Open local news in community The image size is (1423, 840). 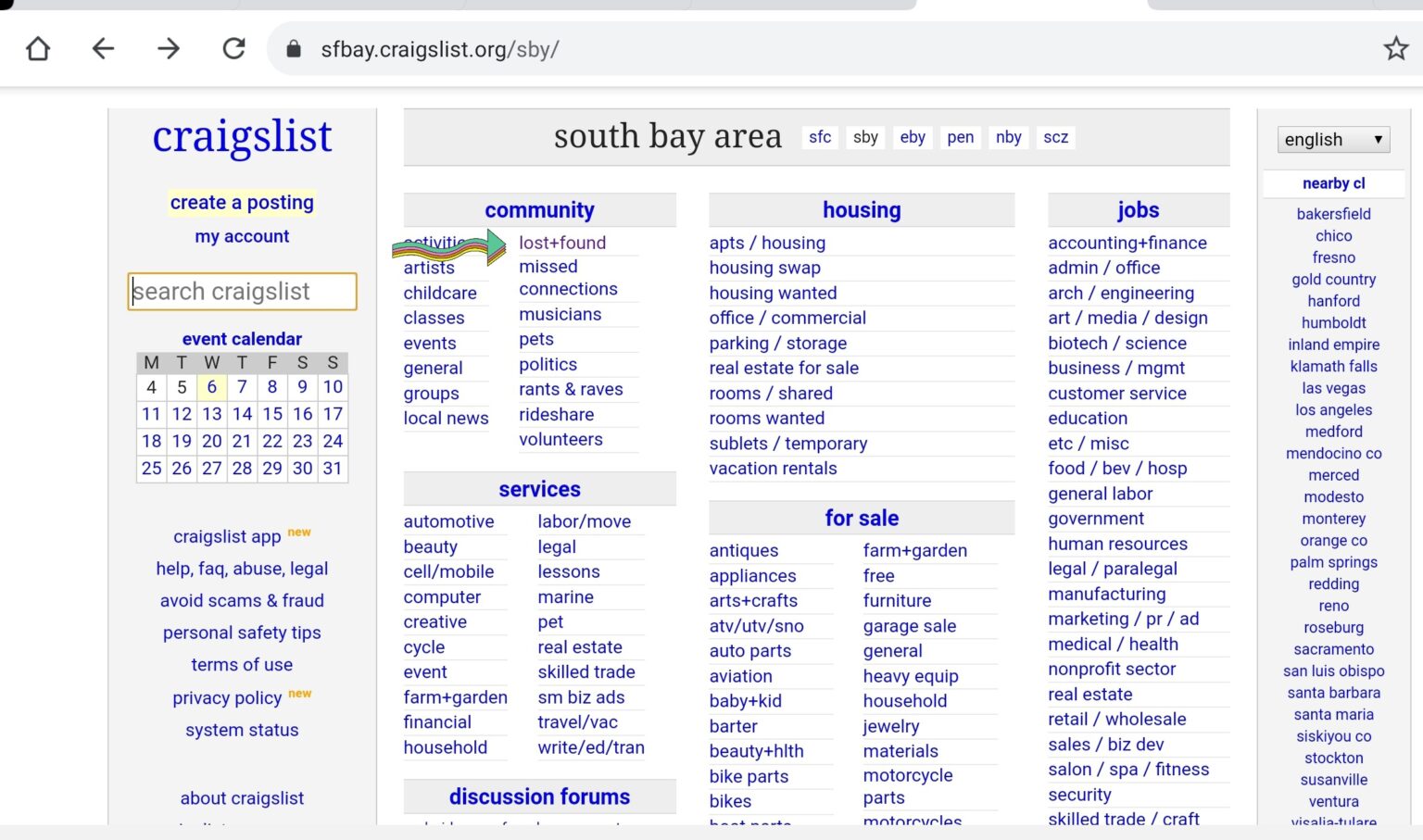[446, 418]
